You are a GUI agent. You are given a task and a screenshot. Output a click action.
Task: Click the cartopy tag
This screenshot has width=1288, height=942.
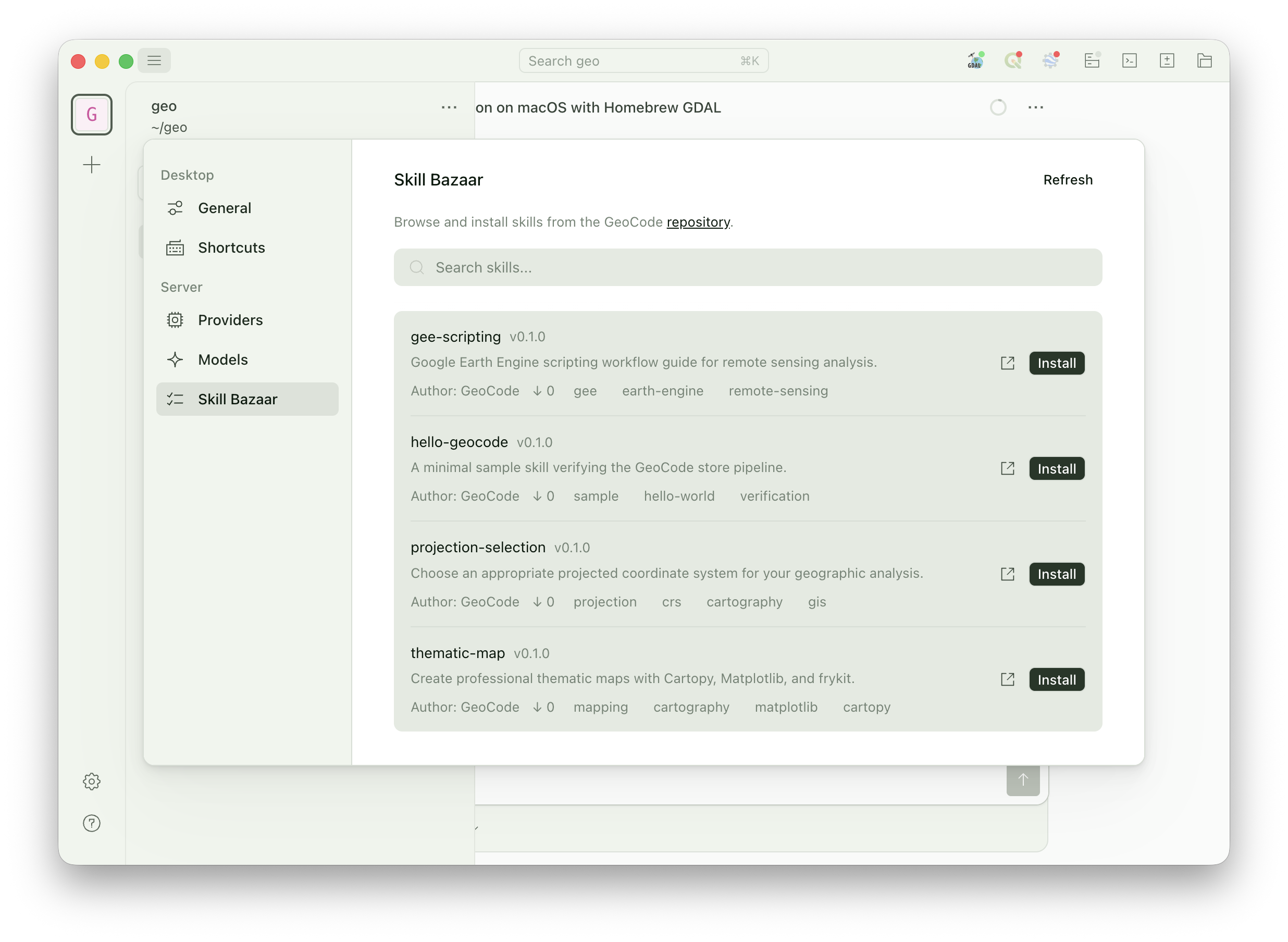[866, 707]
